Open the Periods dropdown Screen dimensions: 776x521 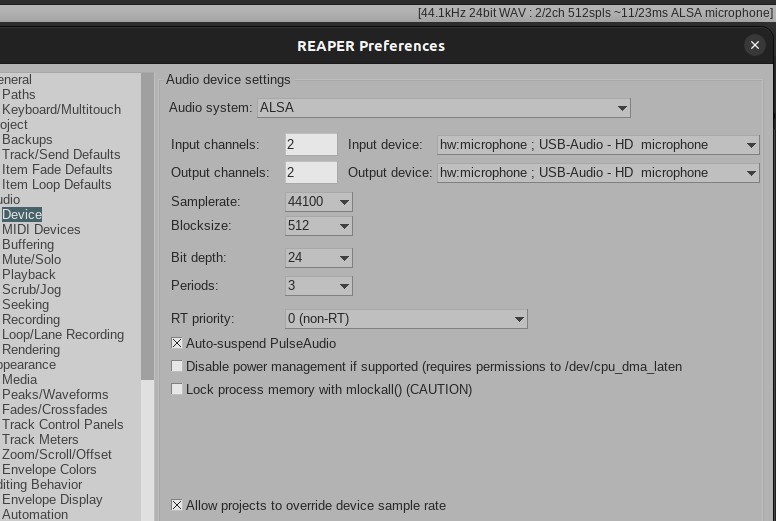tap(319, 285)
